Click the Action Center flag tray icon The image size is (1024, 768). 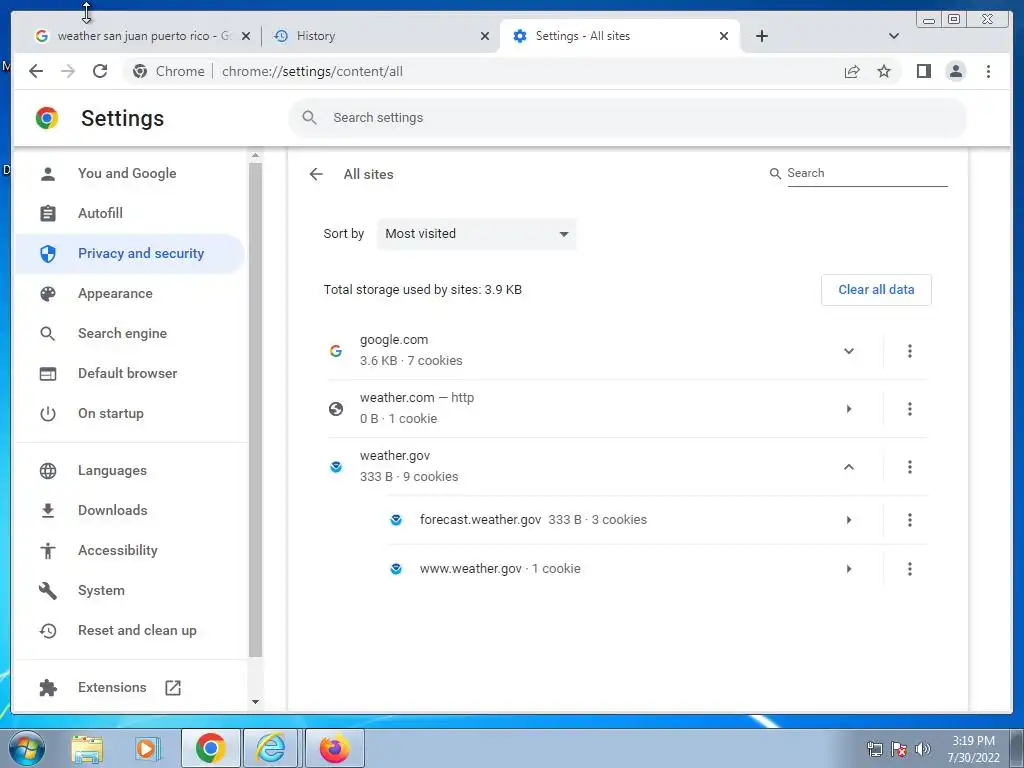[899, 749]
